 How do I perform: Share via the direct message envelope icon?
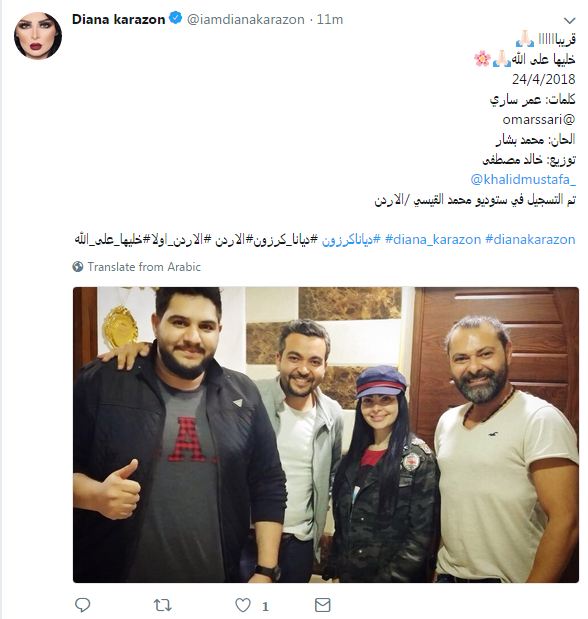pos(323,605)
